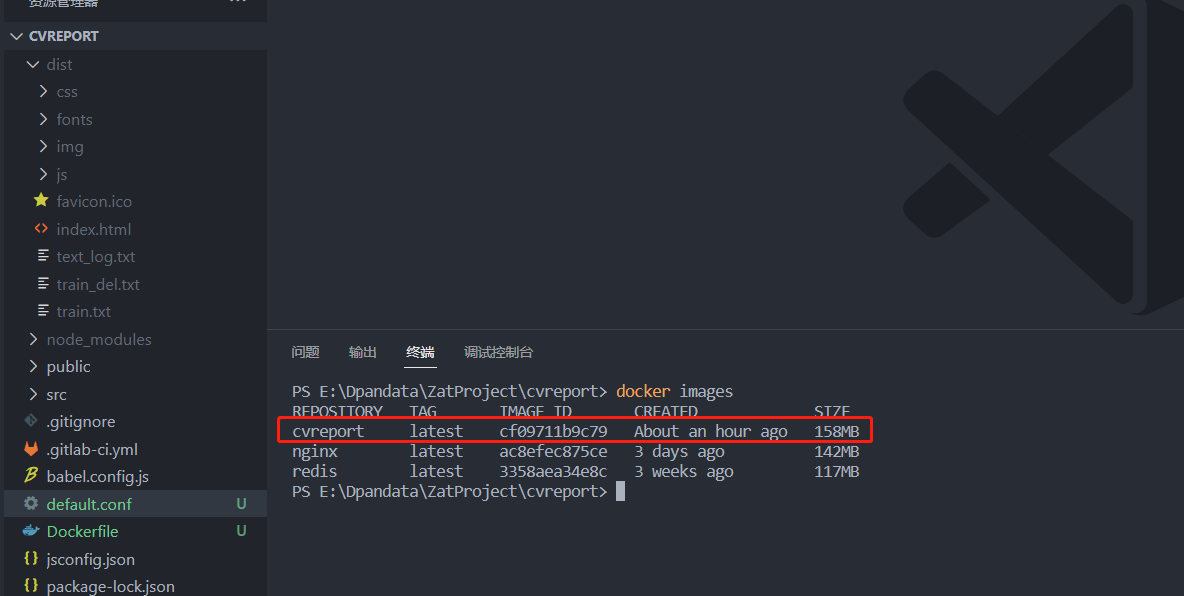Select the GitLab icon for .gitlab-ci.yml
Image resolution: width=1184 pixels, height=596 pixels.
tap(32, 449)
